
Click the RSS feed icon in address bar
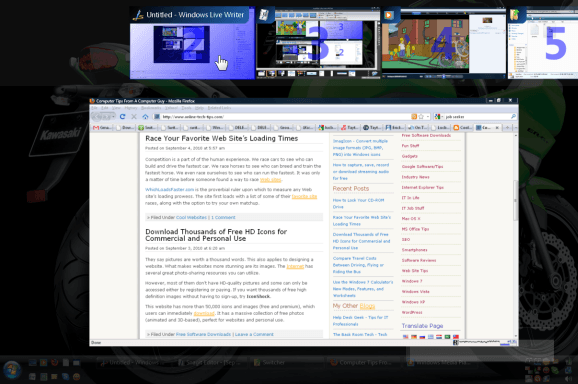[x=414, y=116]
